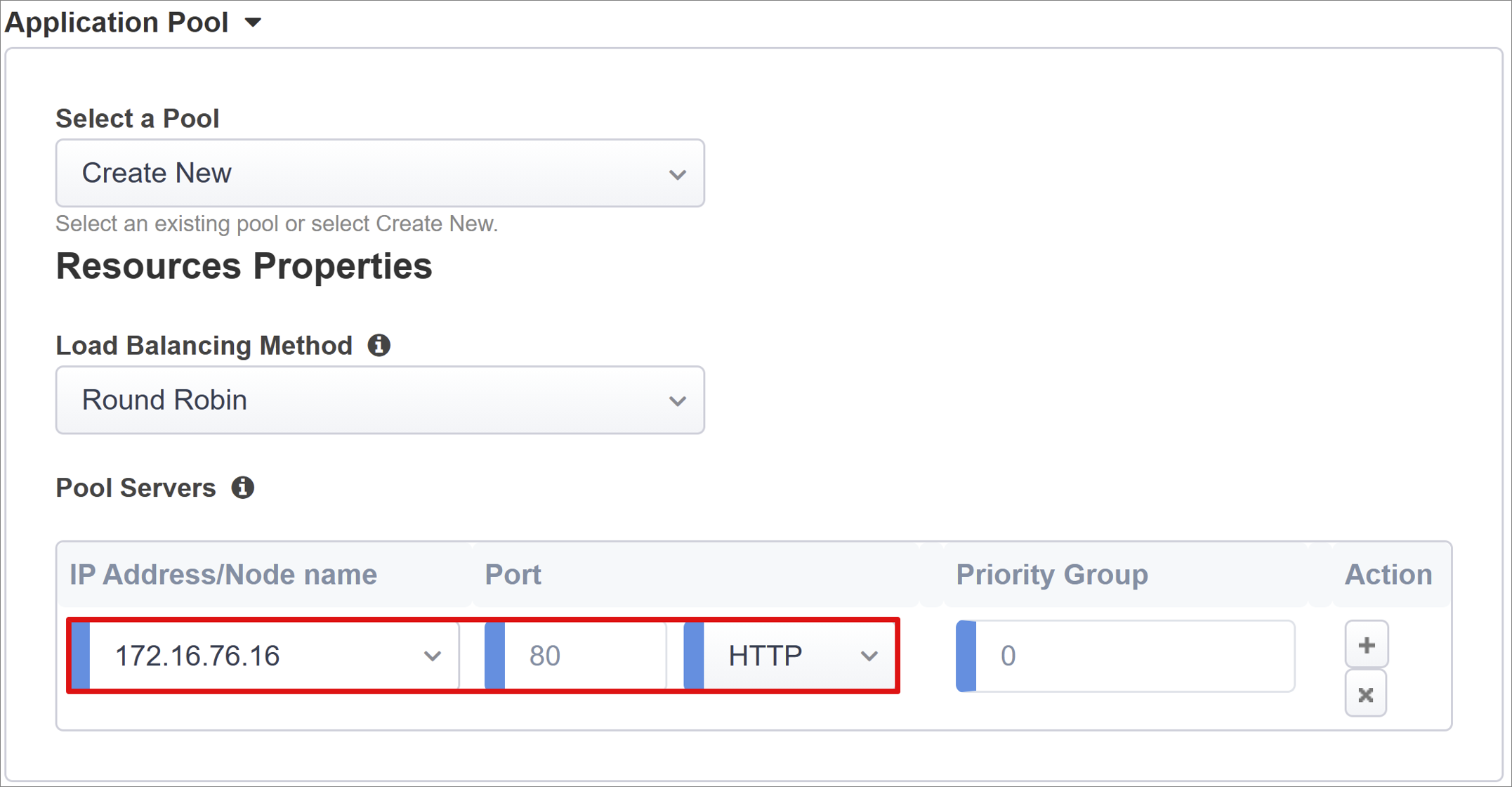Open the Load Balancing Method dropdown
This screenshot has height=787, width=1512.
[x=383, y=399]
